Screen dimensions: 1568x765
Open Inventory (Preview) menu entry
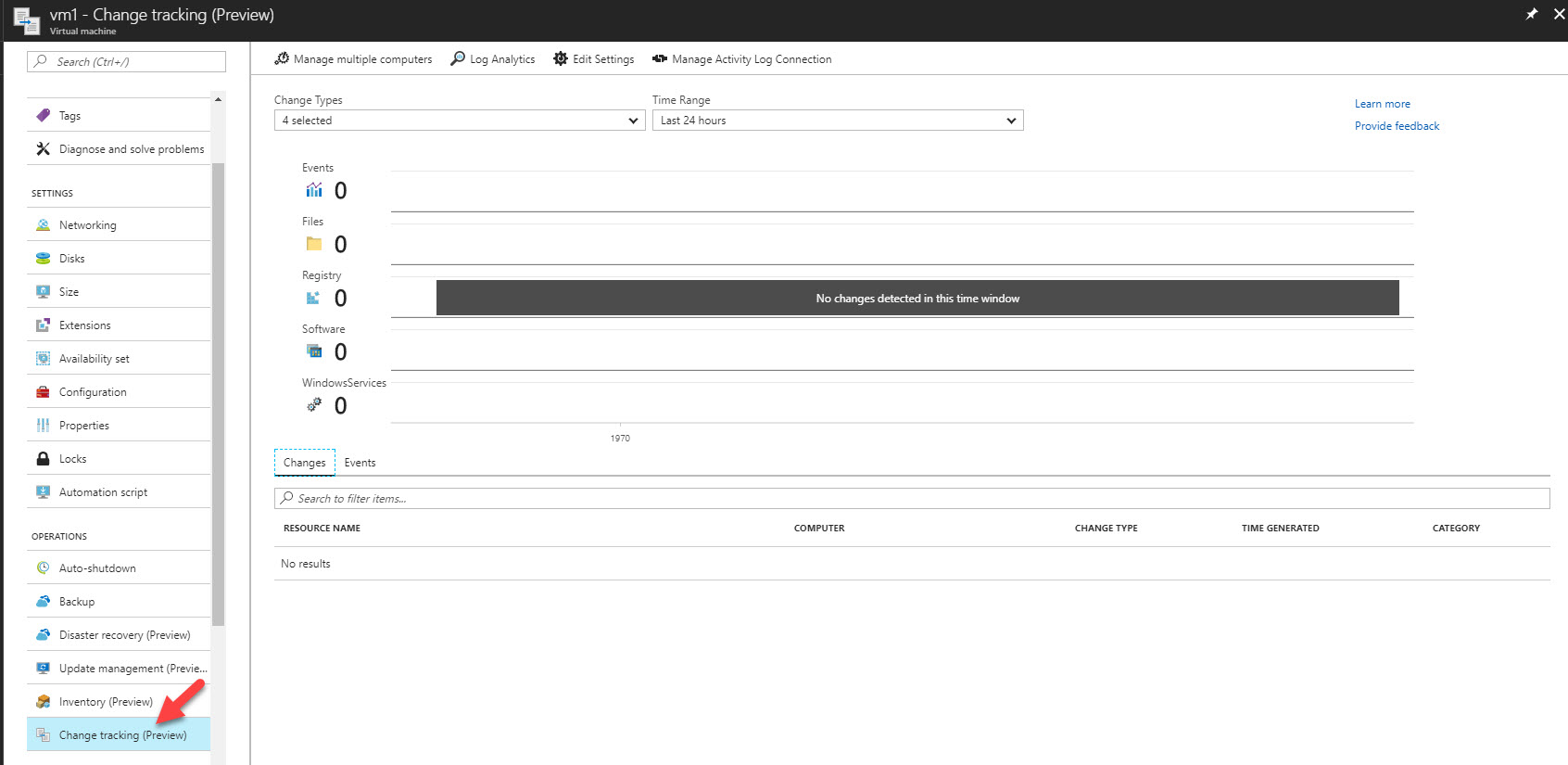(x=119, y=701)
